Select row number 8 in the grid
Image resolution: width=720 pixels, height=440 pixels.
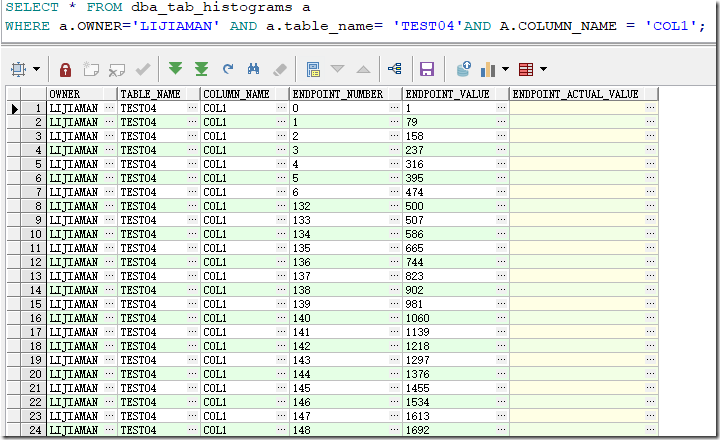(x=34, y=206)
